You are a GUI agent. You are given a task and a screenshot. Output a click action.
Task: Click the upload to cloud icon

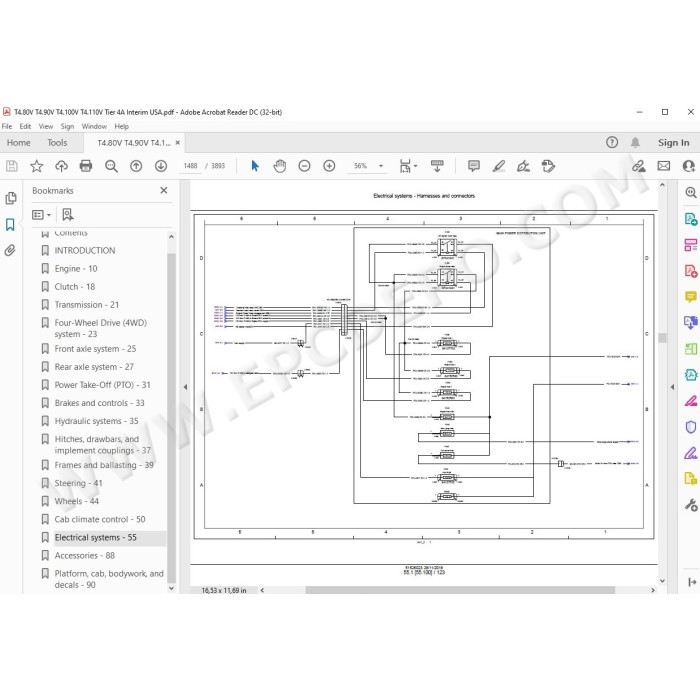[x=61, y=166]
